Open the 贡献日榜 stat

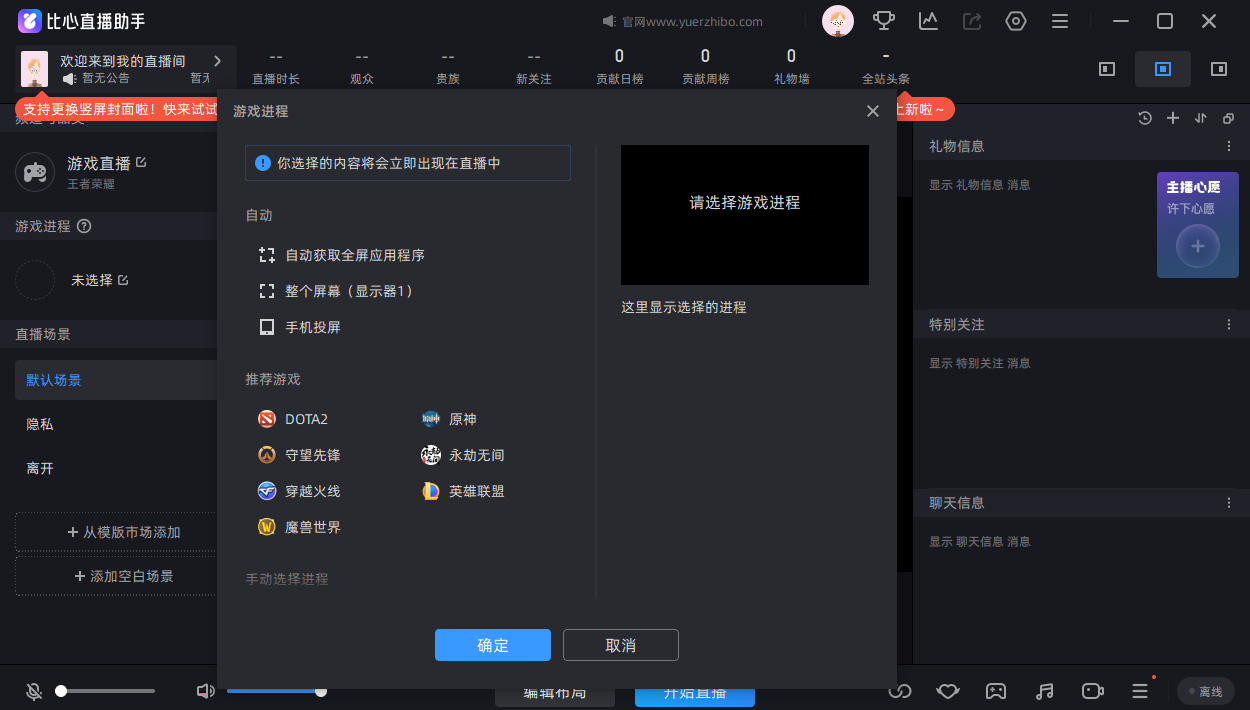620,67
